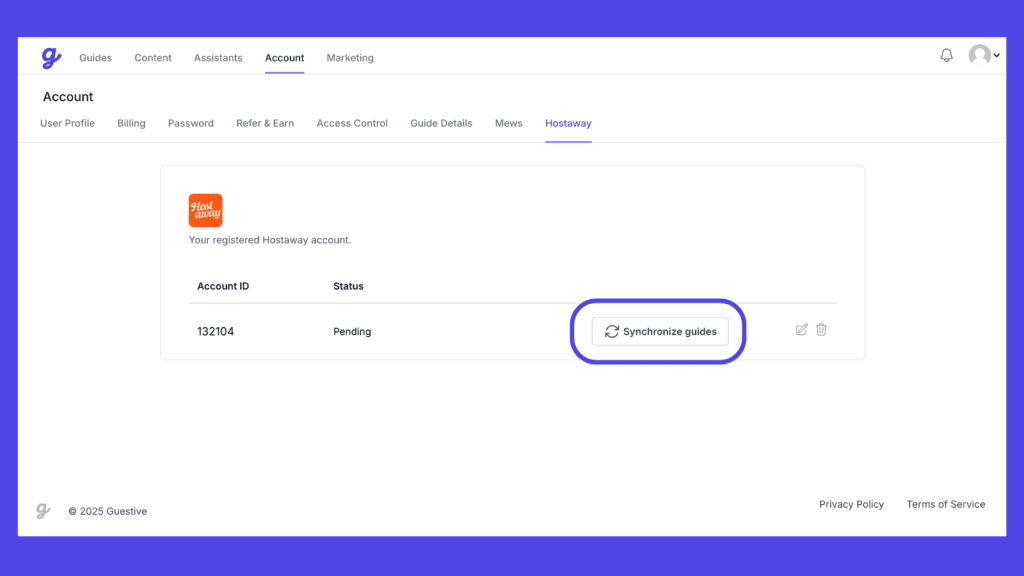1024x576 pixels.
Task: Switch to the User Profile tab
Action: tap(67, 123)
